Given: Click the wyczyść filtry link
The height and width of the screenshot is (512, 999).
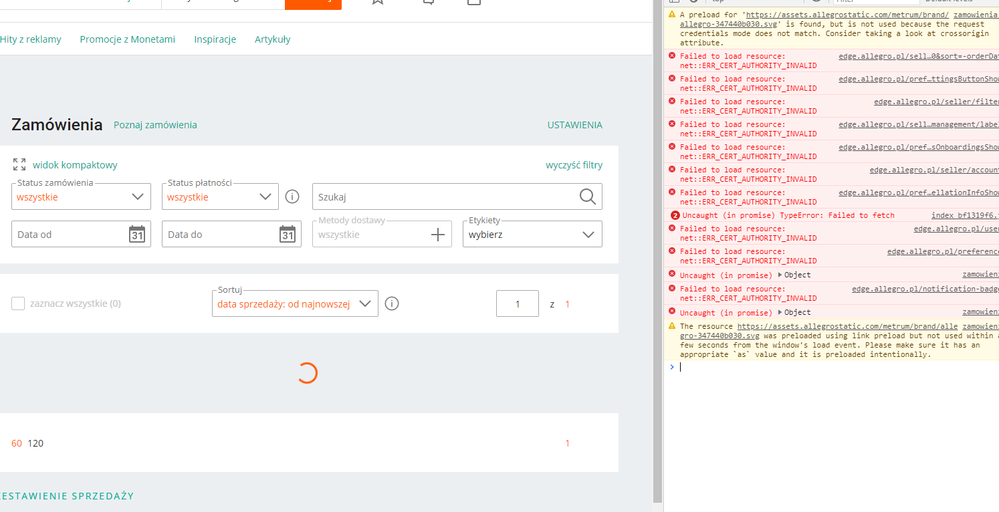Looking at the screenshot, I should (x=573, y=165).
